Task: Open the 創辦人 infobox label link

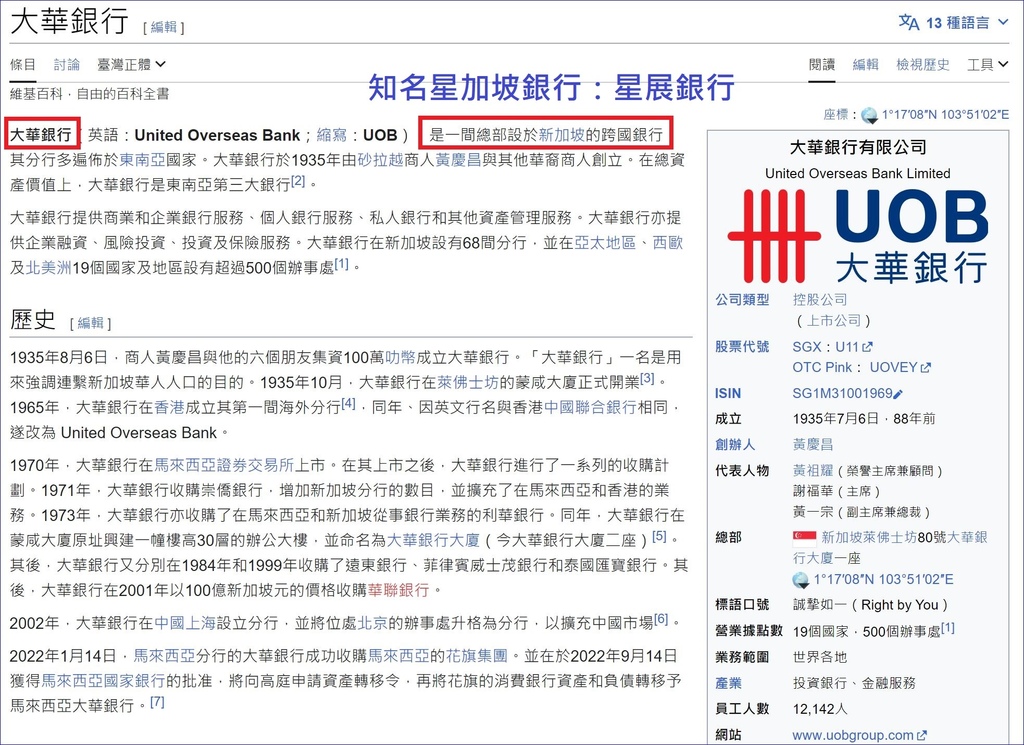Action: 735,445
